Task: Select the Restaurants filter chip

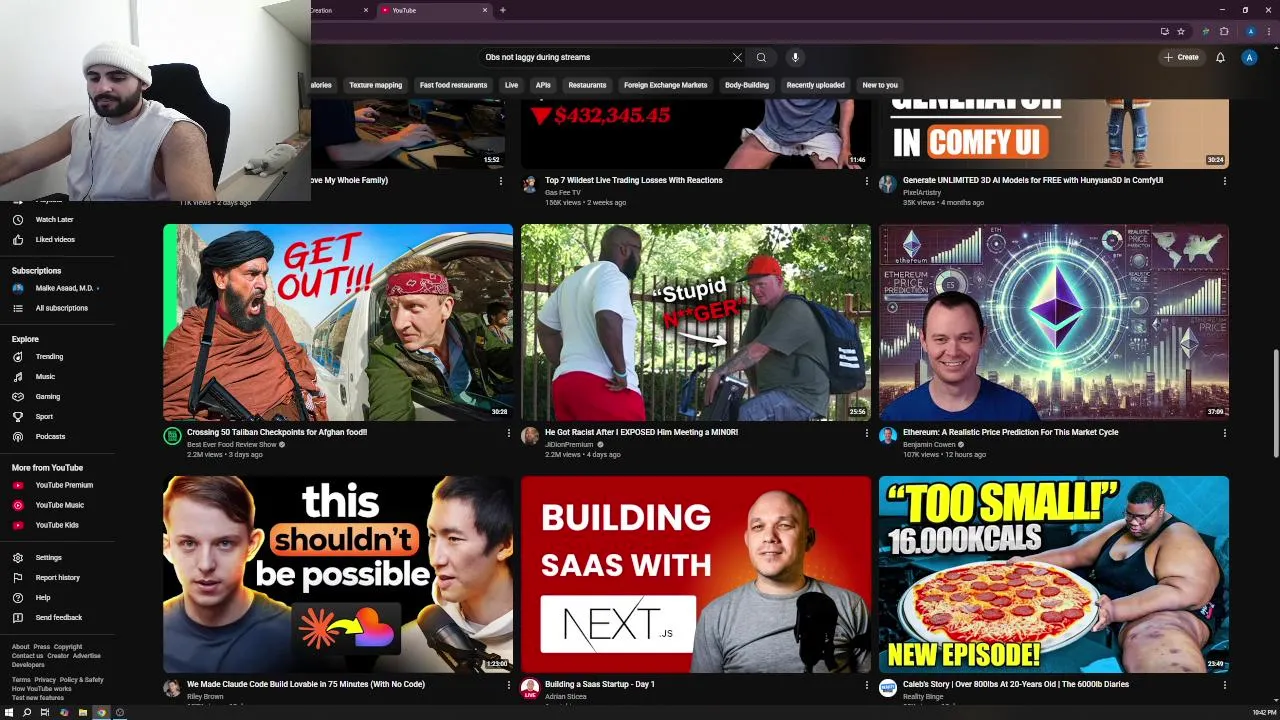Action: (587, 85)
